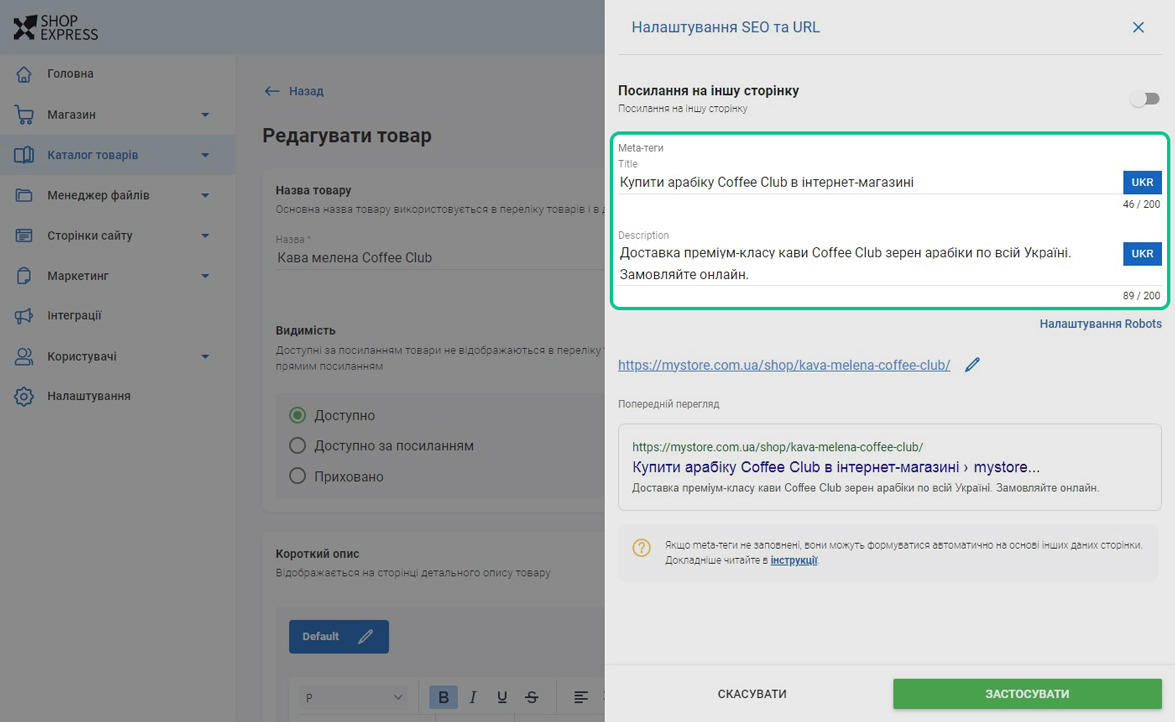
Task: Click the pages icon for Сторінки сайту
Action: tap(24, 235)
